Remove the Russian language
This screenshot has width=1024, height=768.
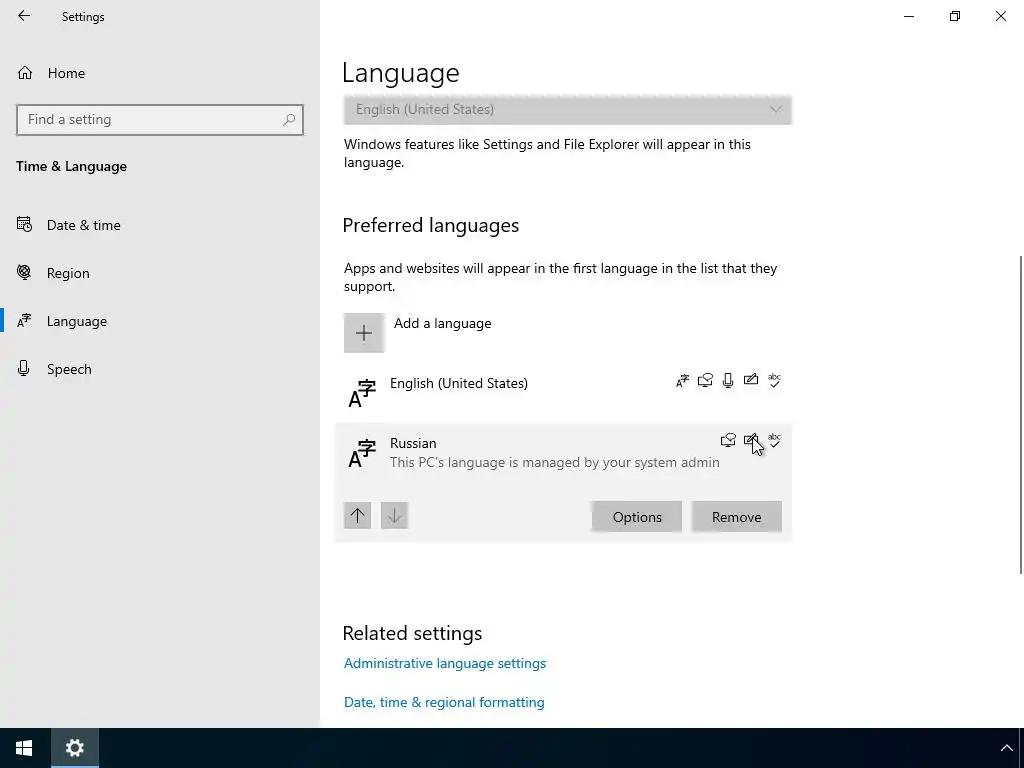[x=737, y=517]
